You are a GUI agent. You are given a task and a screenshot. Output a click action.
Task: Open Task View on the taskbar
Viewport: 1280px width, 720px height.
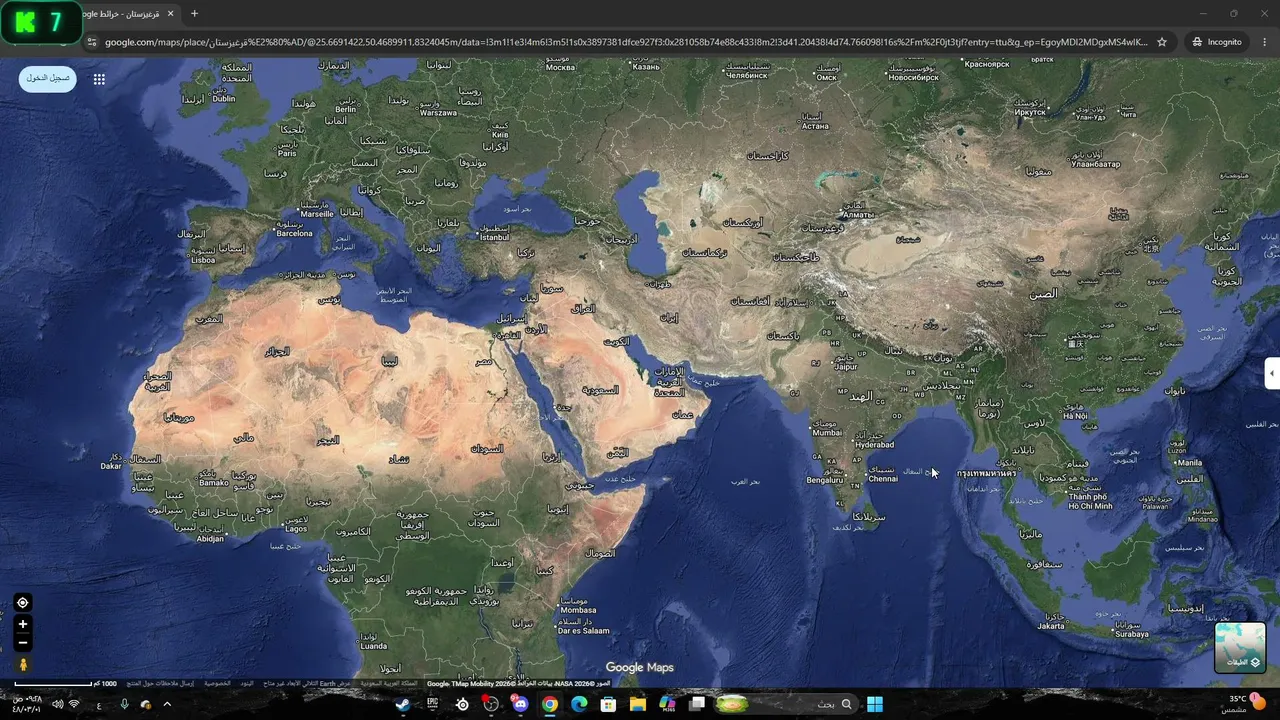click(697, 704)
